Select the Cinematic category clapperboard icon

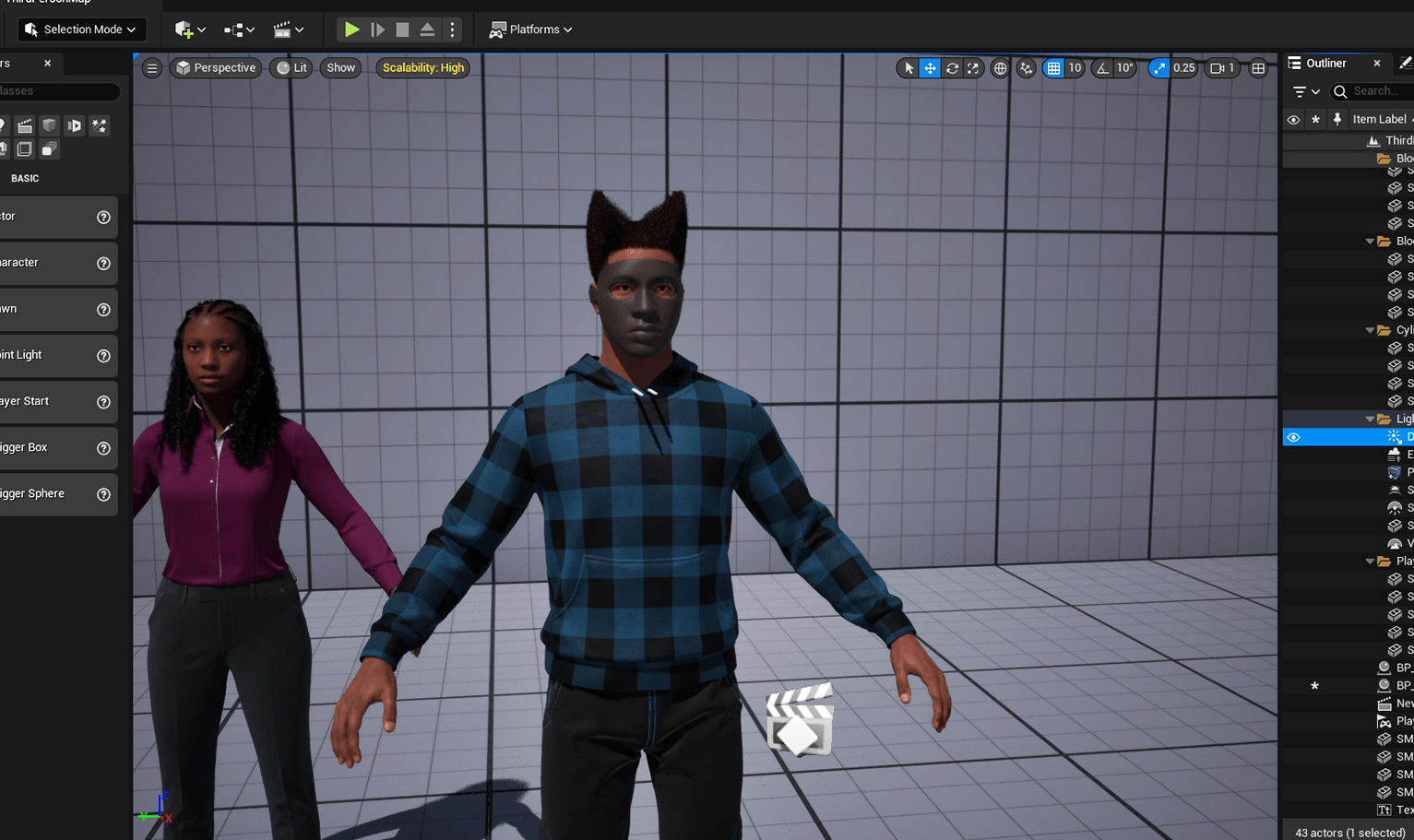[25, 125]
